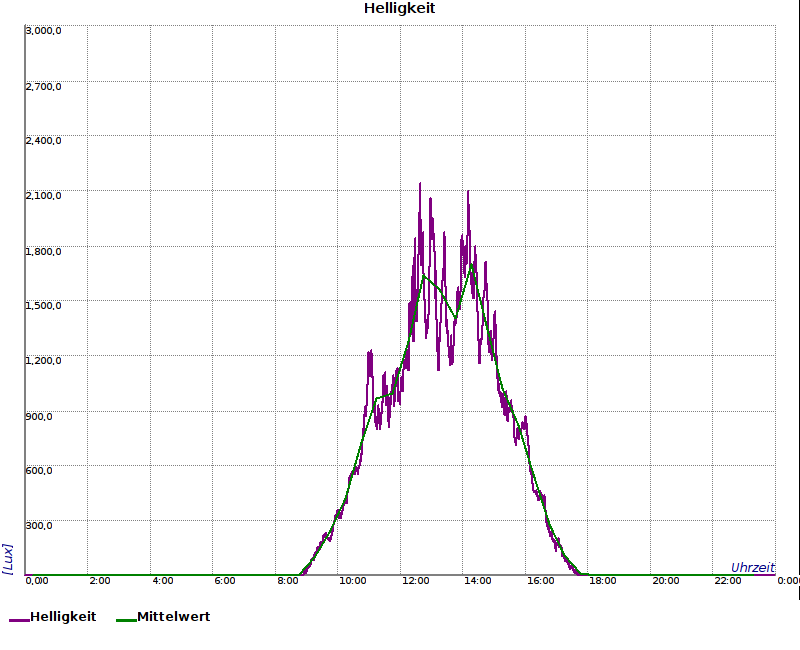Click the 1,500,0 y-axis tick label
Viewport: 800px width, 650px height.
pos(43,305)
